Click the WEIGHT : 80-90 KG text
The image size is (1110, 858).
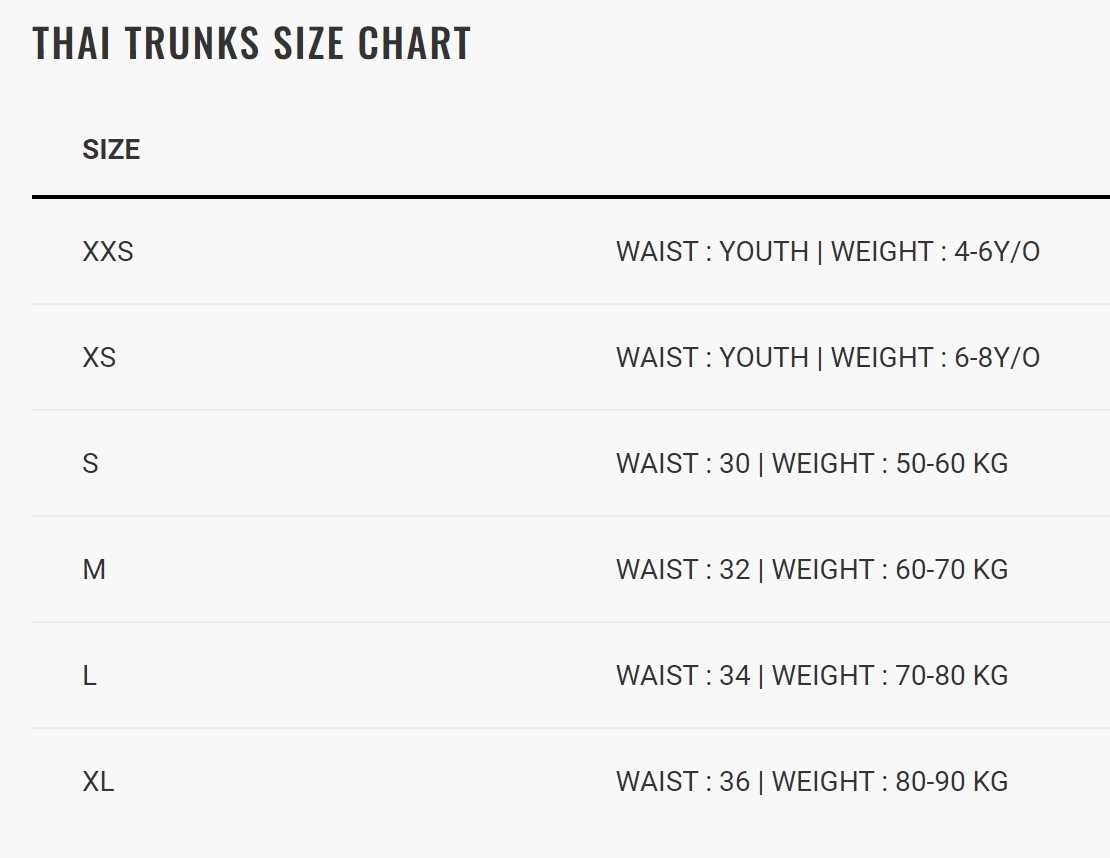890,782
